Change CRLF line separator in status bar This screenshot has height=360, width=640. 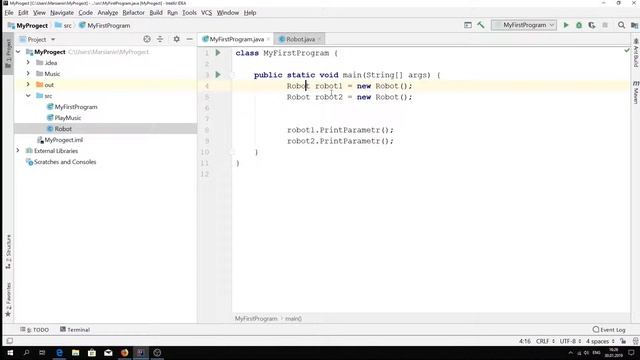545,341
